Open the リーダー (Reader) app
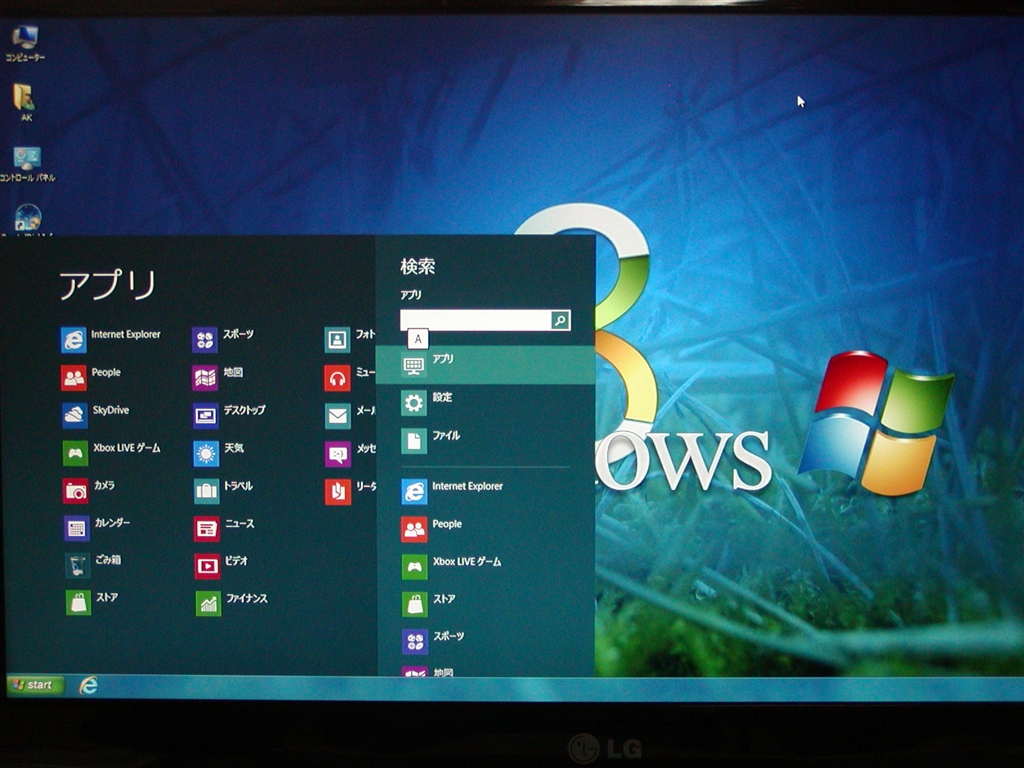This screenshot has height=768, width=1024. 351,491
